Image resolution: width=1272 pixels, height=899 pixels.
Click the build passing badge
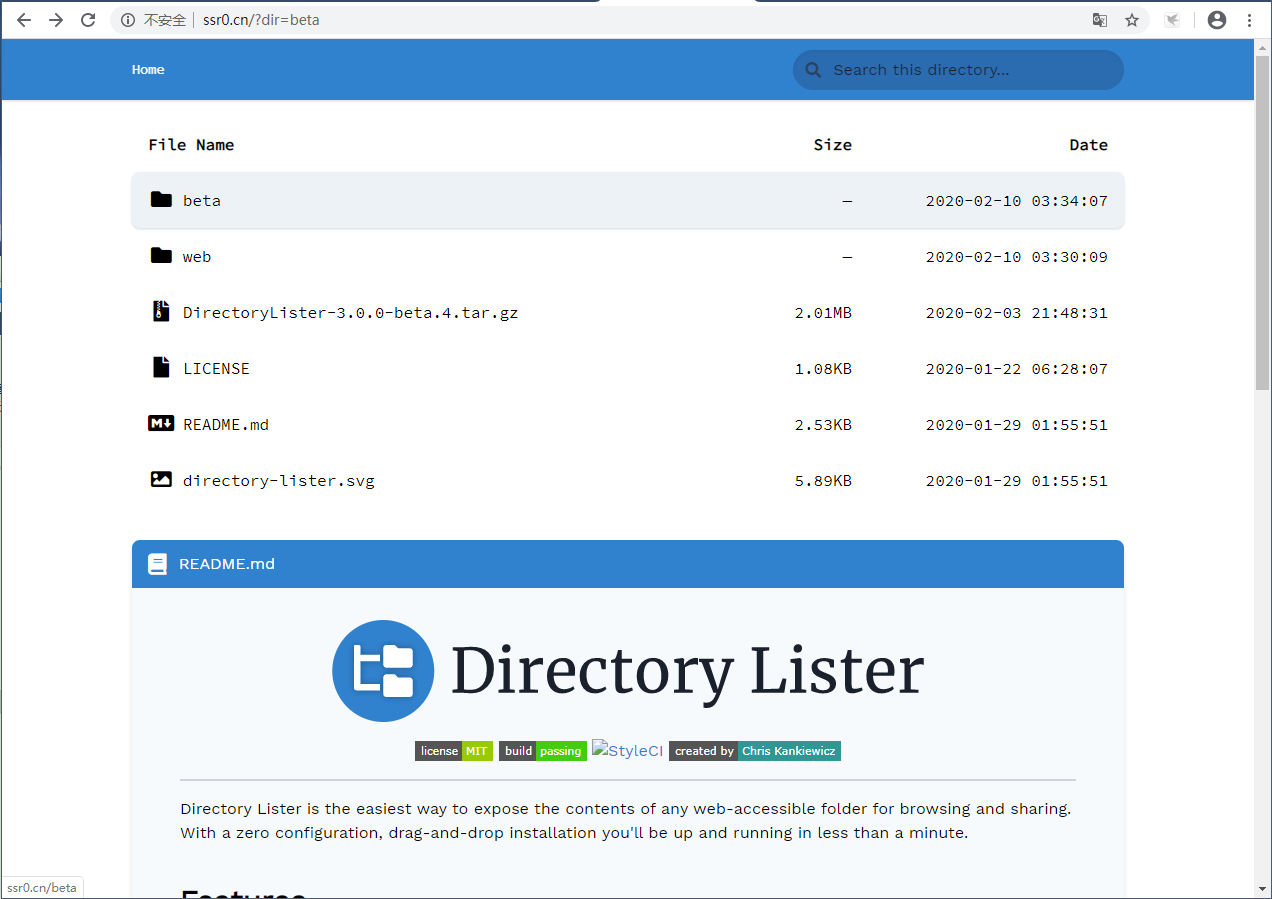(x=543, y=750)
